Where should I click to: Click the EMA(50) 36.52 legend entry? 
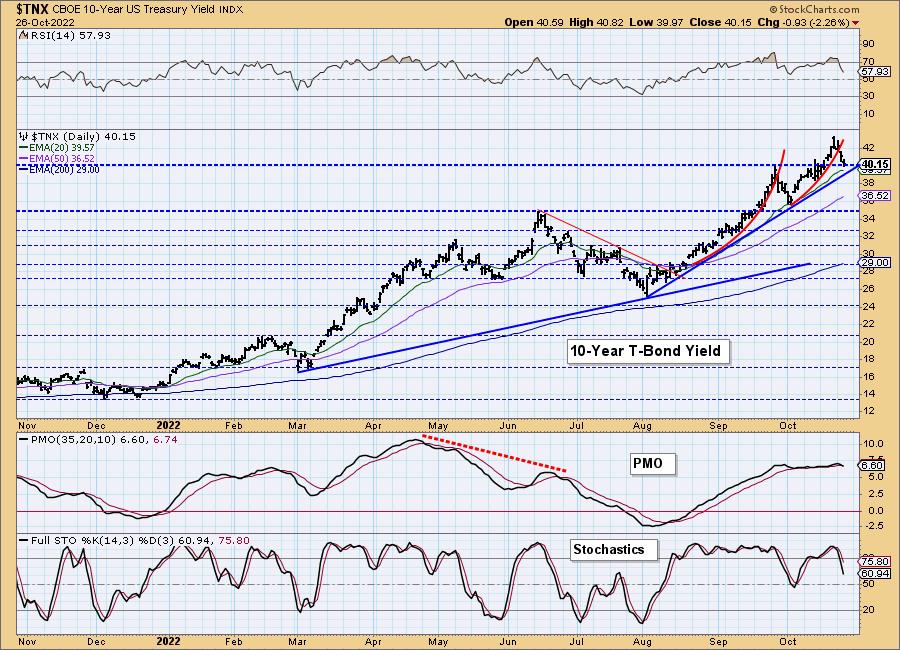pos(56,158)
